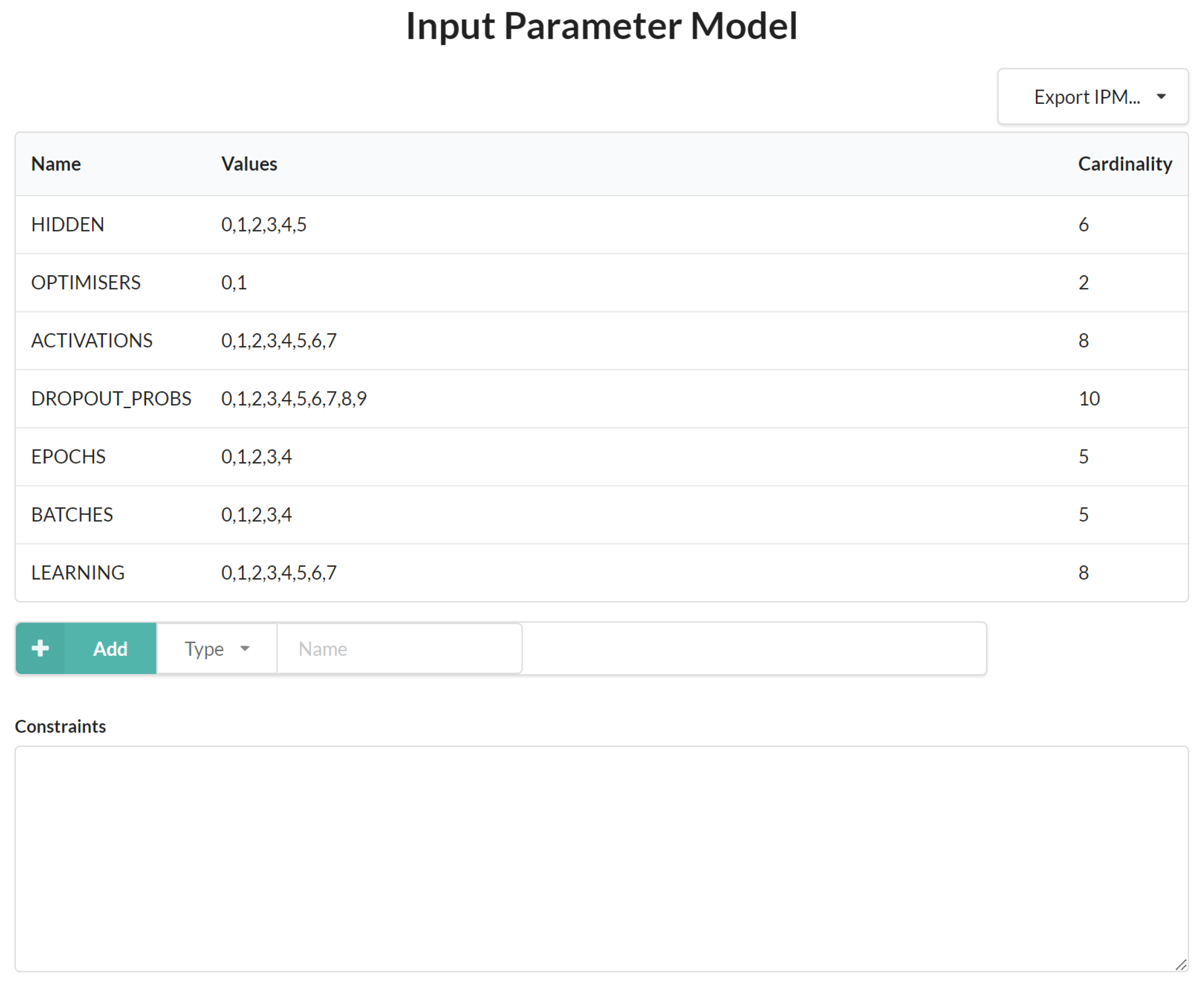Screen dimensions: 1204x982
Task: Click the Cardinality column header
Action: pyautogui.click(x=1124, y=164)
